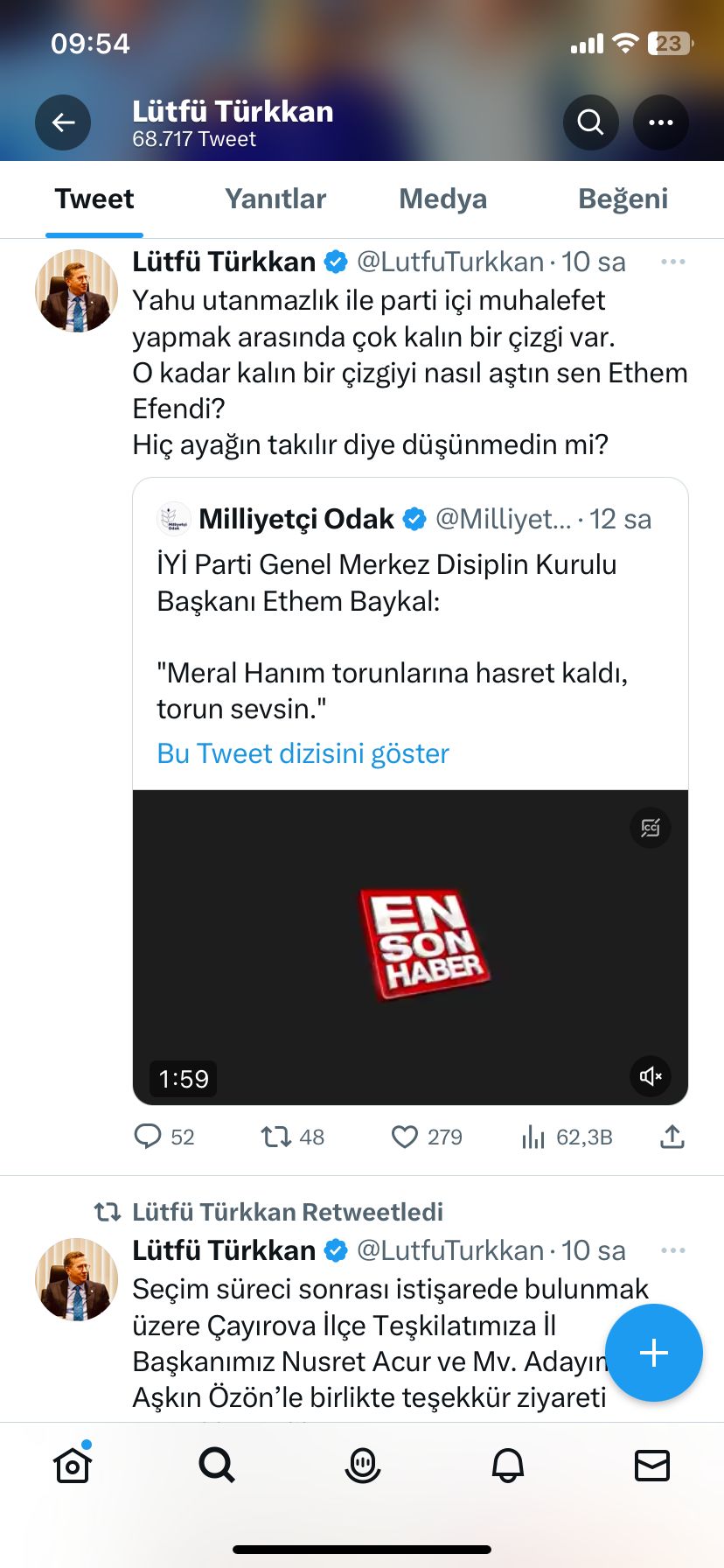Toggle video captions icon
The height and width of the screenshot is (1568, 724).
(x=651, y=828)
